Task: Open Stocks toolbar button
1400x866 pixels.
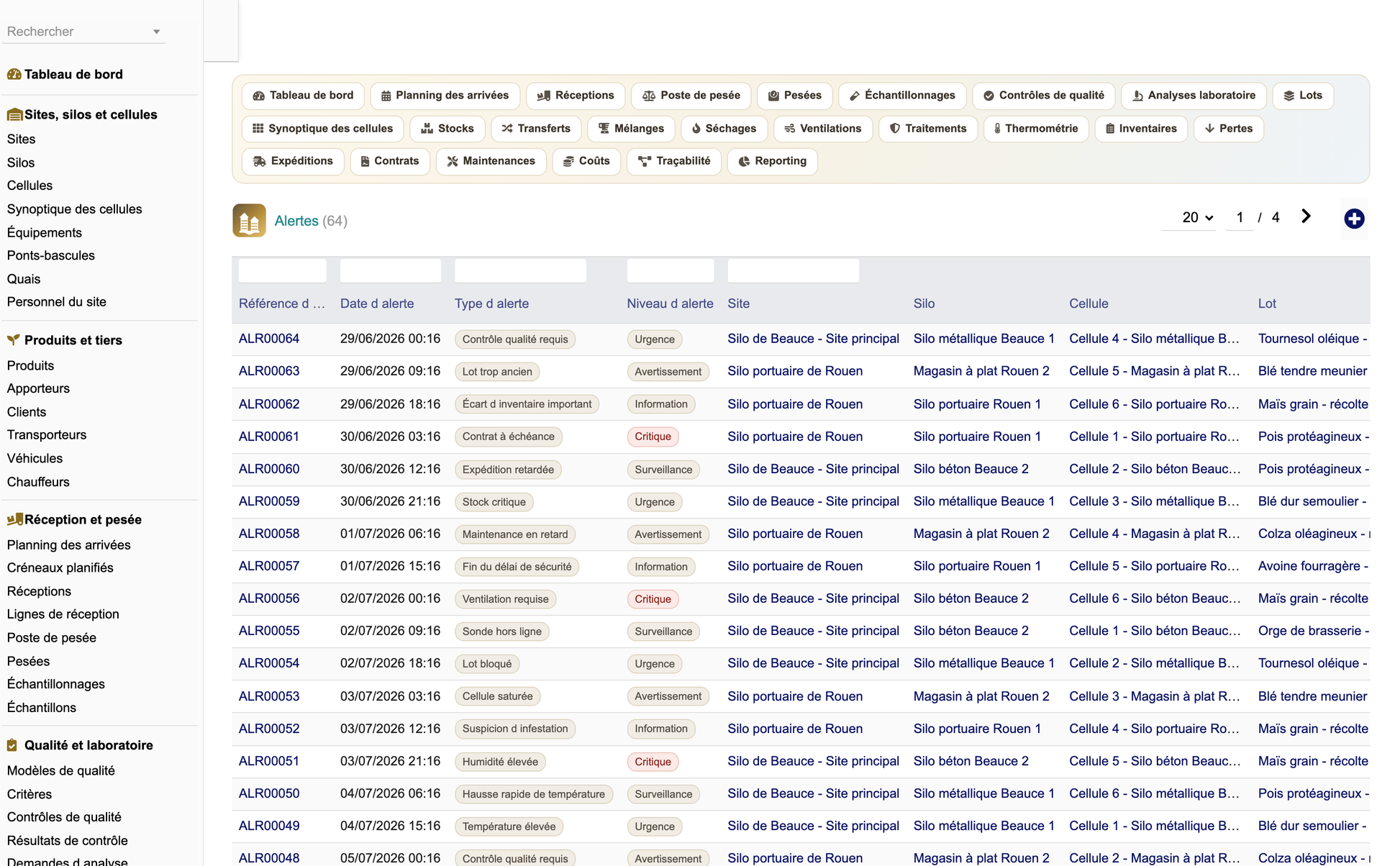Action: coord(447,129)
